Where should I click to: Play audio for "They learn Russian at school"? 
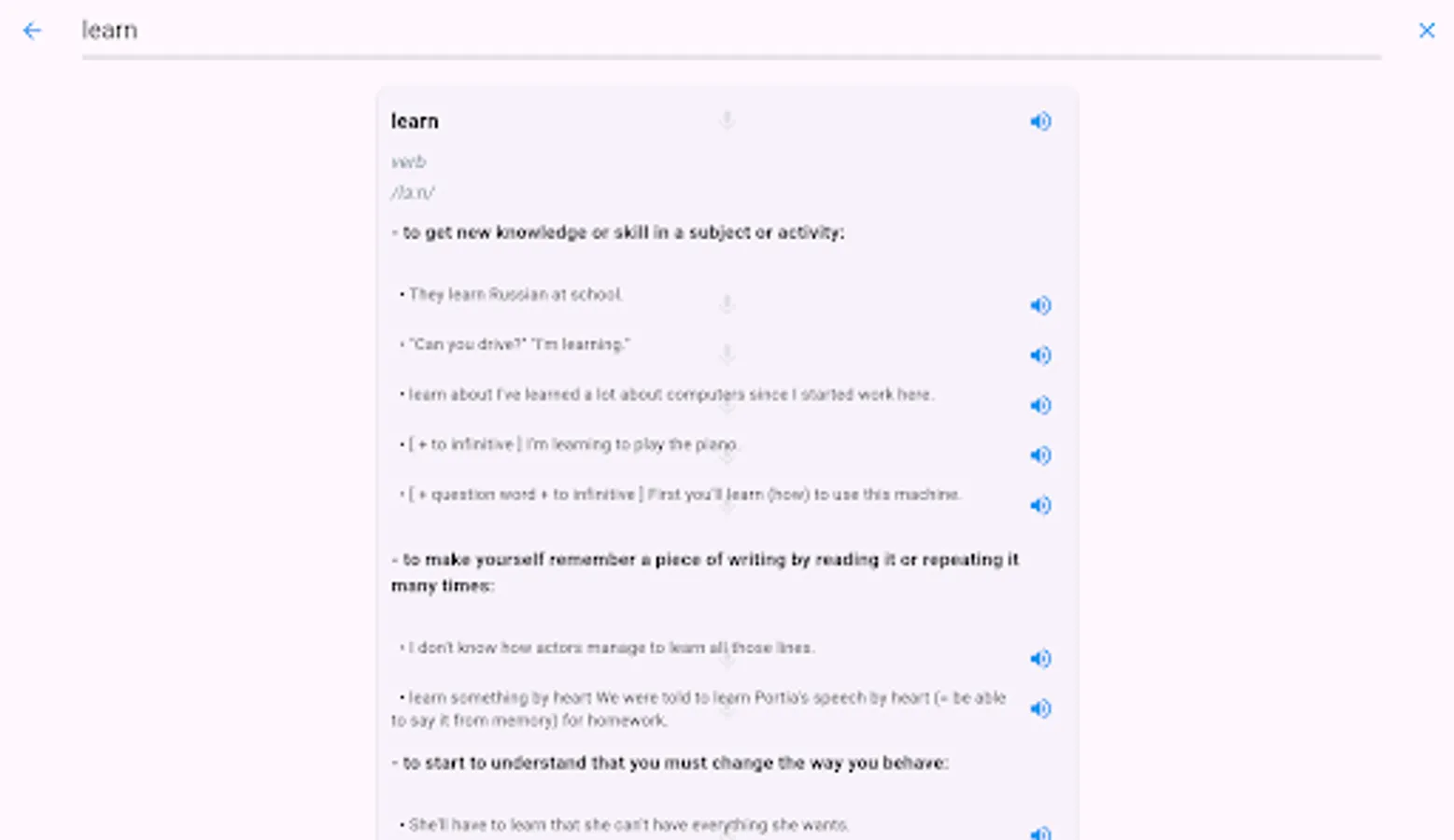[x=1040, y=305]
